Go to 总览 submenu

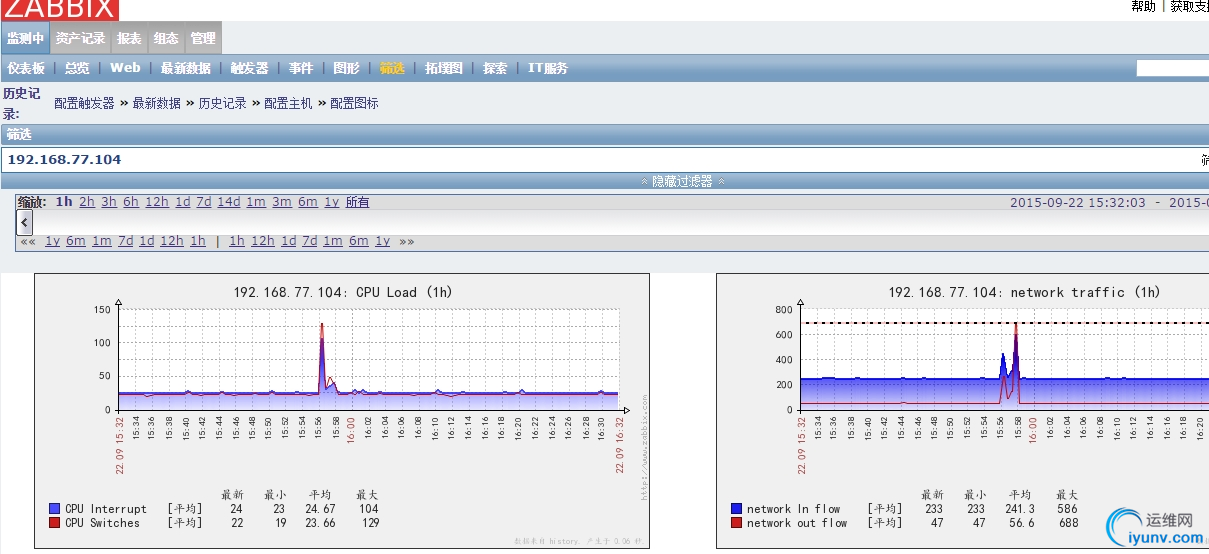(x=77, y=68)
